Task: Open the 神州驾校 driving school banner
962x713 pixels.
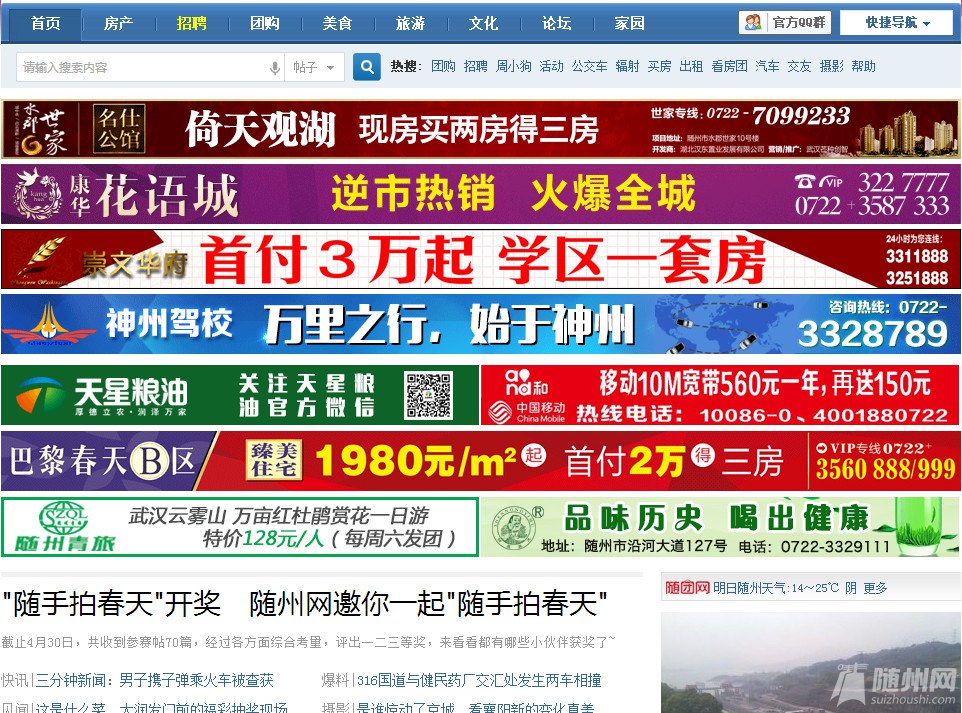Action: pos(480,324)
